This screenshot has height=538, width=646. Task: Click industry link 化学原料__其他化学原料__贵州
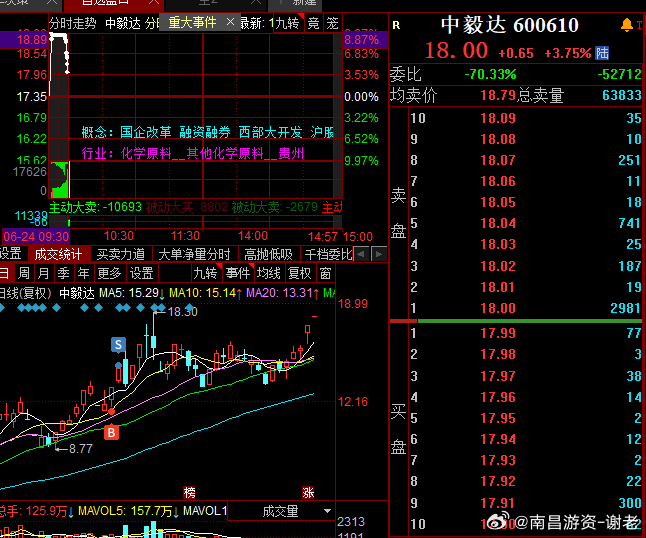pyautogui.click(x=213, y=154)
